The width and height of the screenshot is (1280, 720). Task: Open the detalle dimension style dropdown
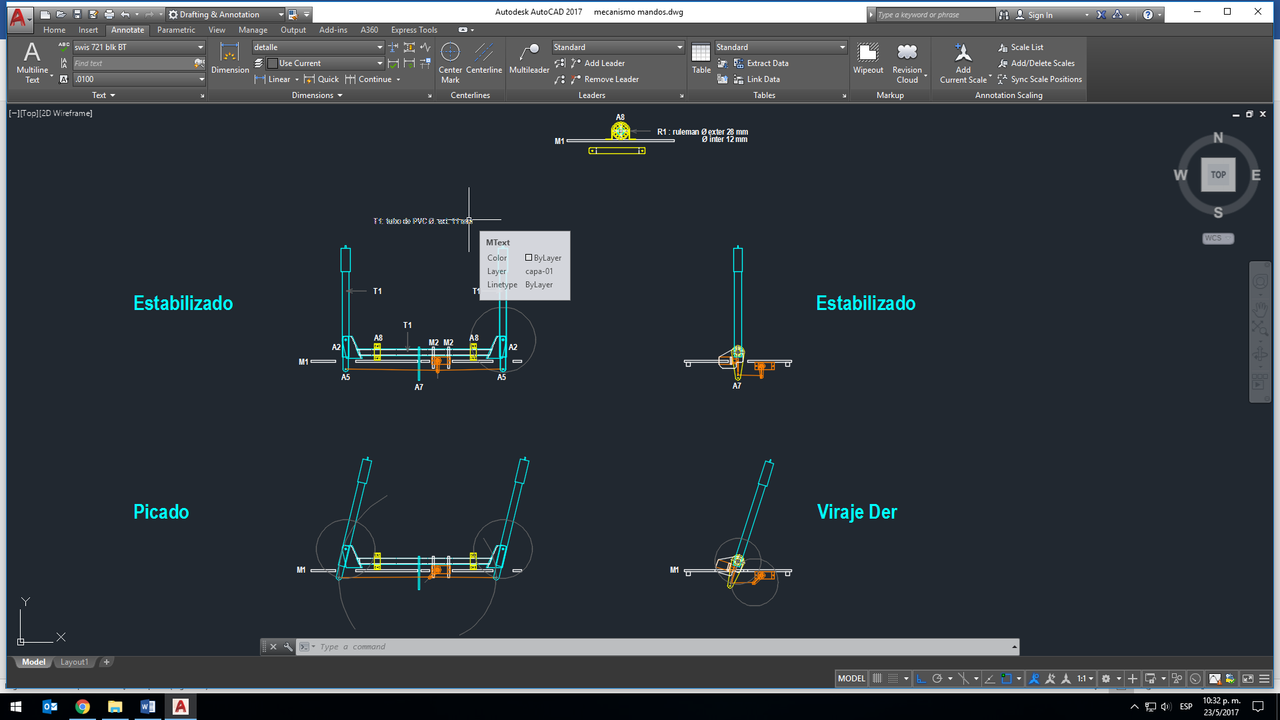tap(318, 47)
